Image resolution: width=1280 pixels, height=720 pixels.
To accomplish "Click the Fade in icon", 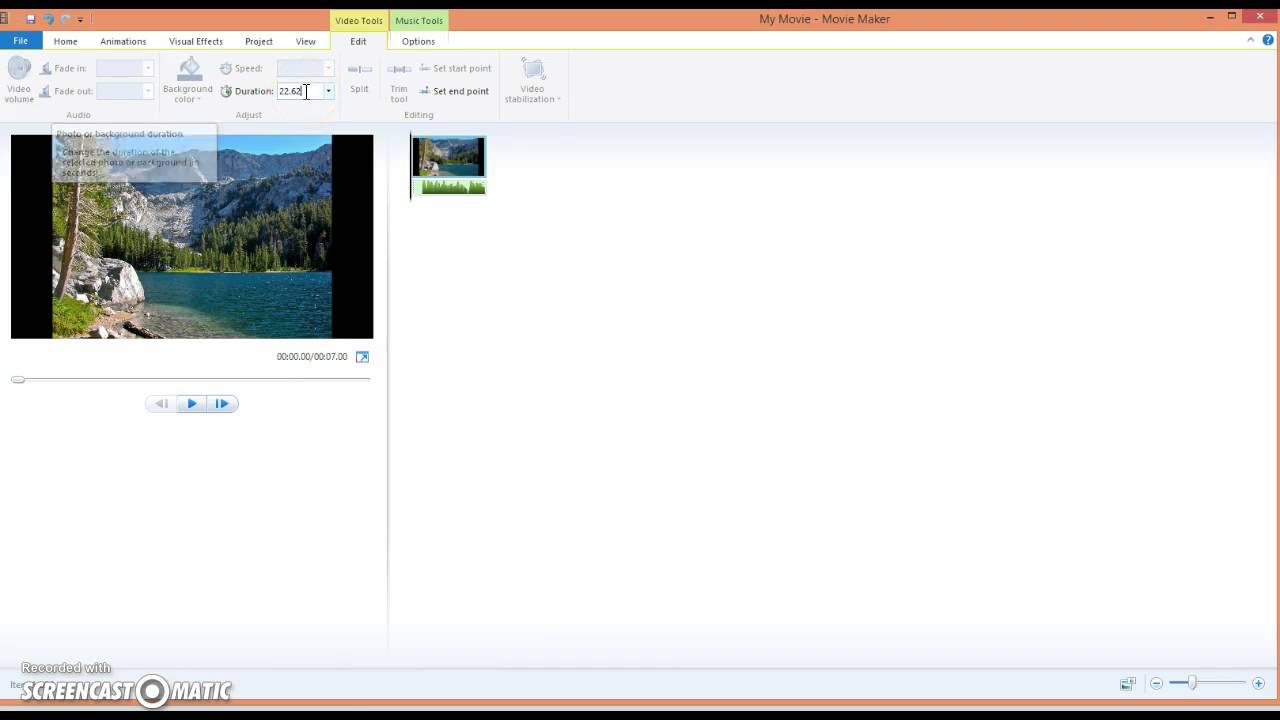I will pyautogui.click(x=46, y=68).
